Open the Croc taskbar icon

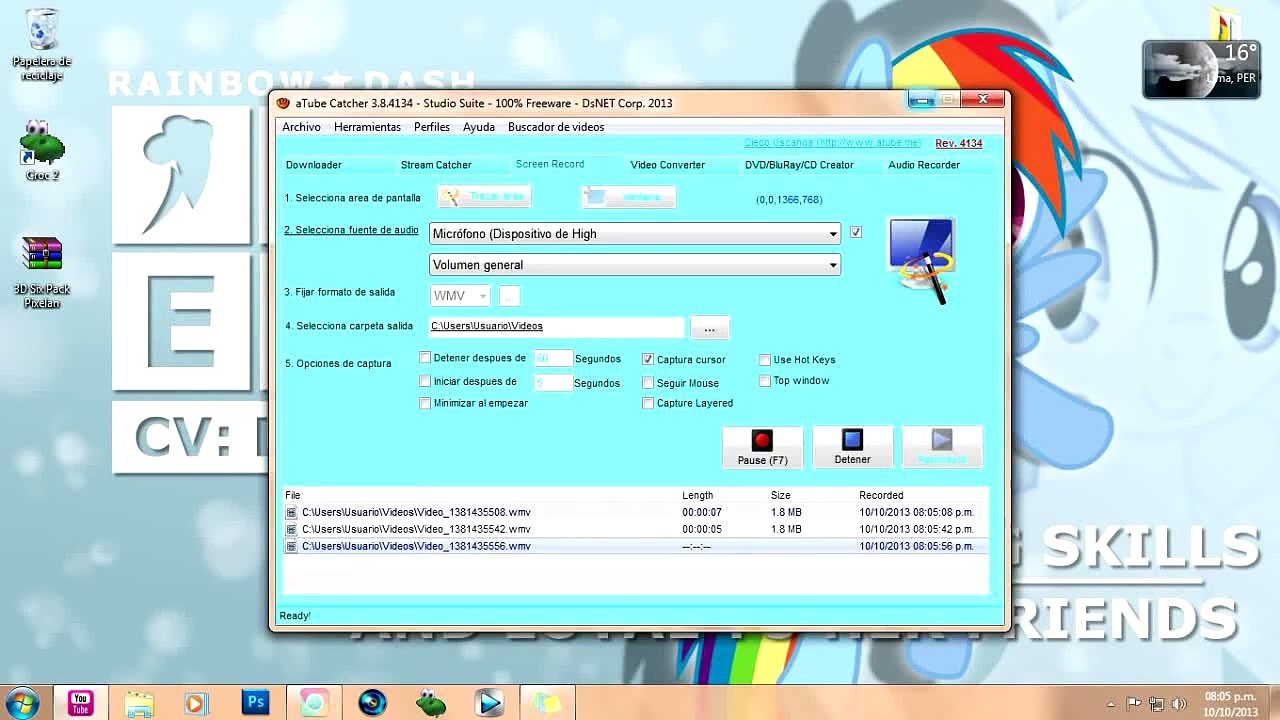431,703
